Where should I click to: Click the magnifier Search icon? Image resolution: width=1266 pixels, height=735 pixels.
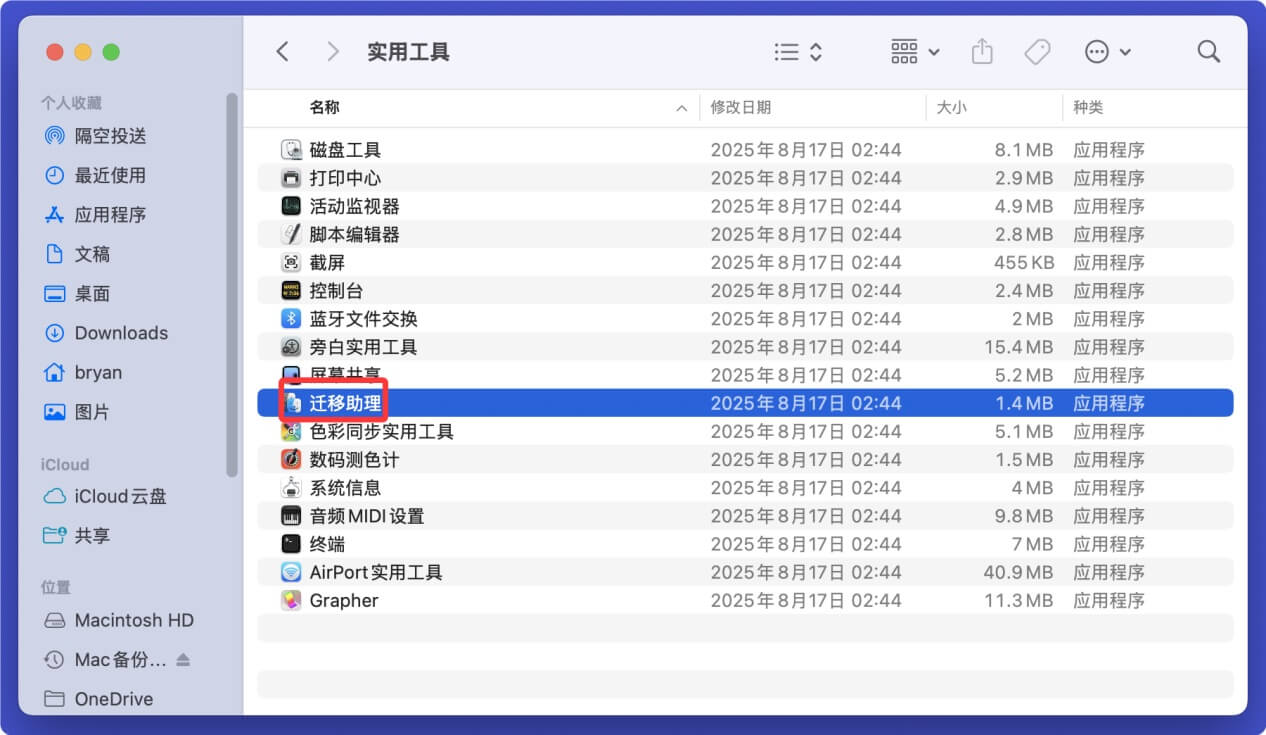1208,51
